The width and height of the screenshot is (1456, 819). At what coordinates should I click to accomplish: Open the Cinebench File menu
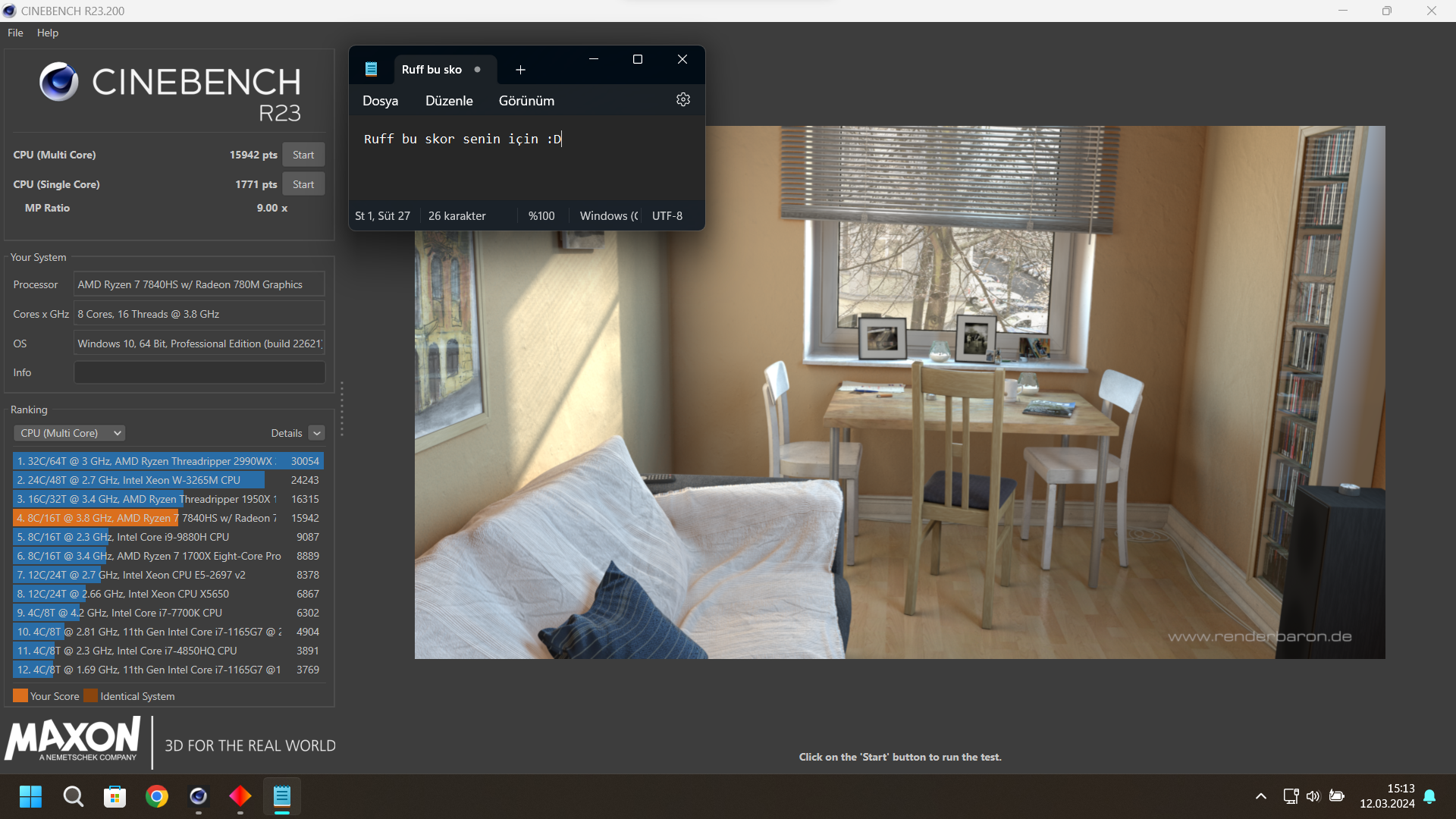point(15,33)
